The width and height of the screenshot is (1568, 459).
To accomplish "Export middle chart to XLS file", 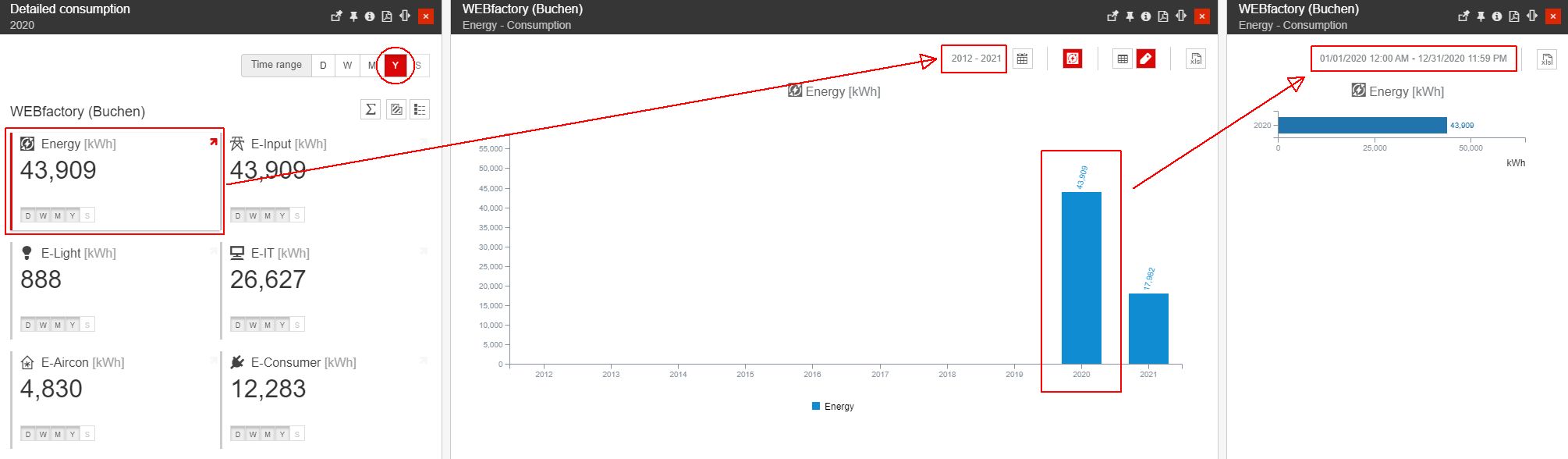I will [1195, 59].
